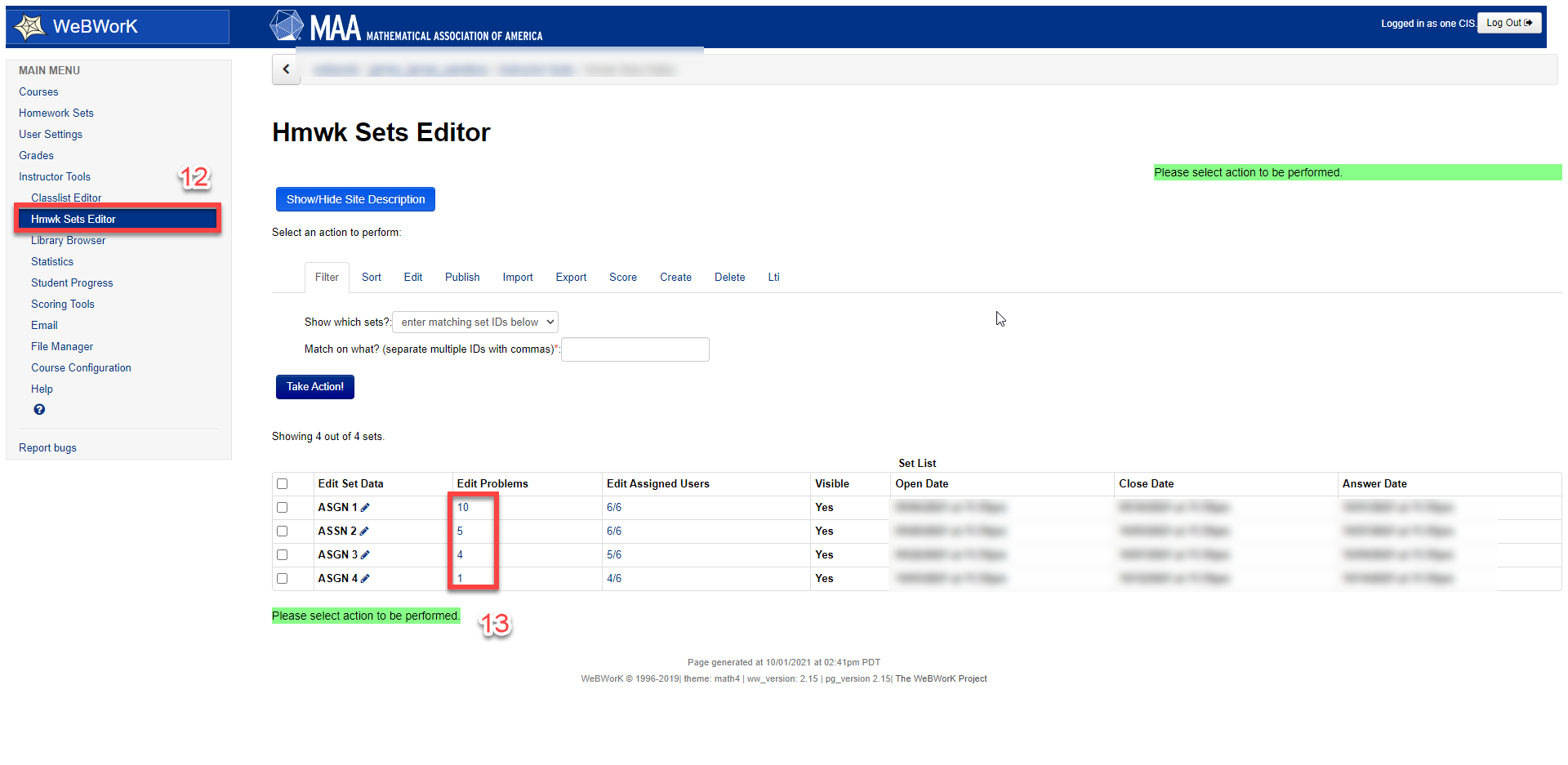Switch to the Publish tab
Image resolution: width=1568 pixels, height=765 pixels.
click(x=462, y=278)
